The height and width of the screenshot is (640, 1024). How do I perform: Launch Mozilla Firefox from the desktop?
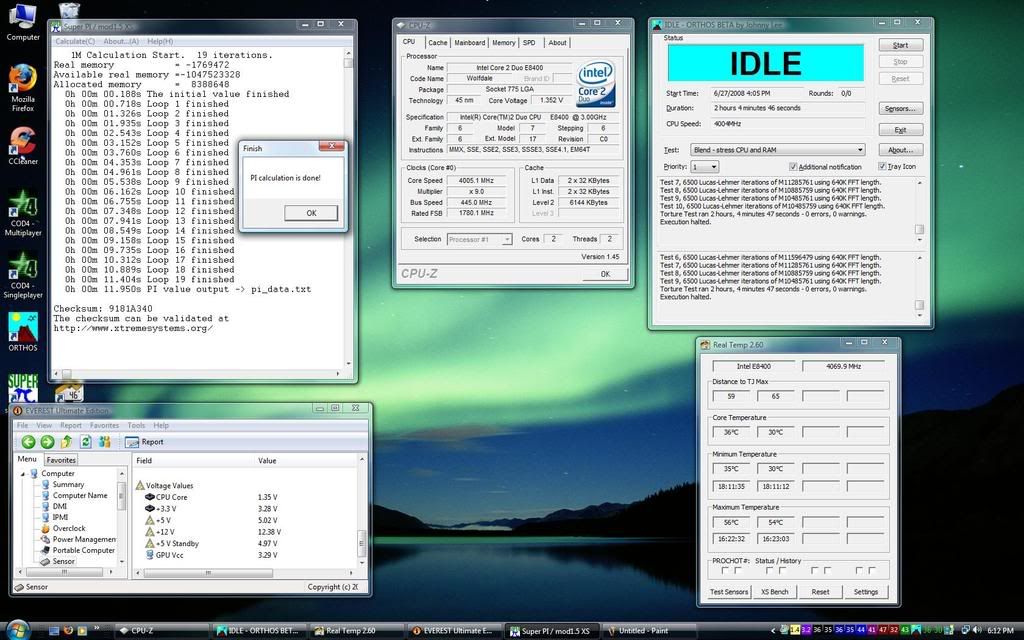[22, 87]
